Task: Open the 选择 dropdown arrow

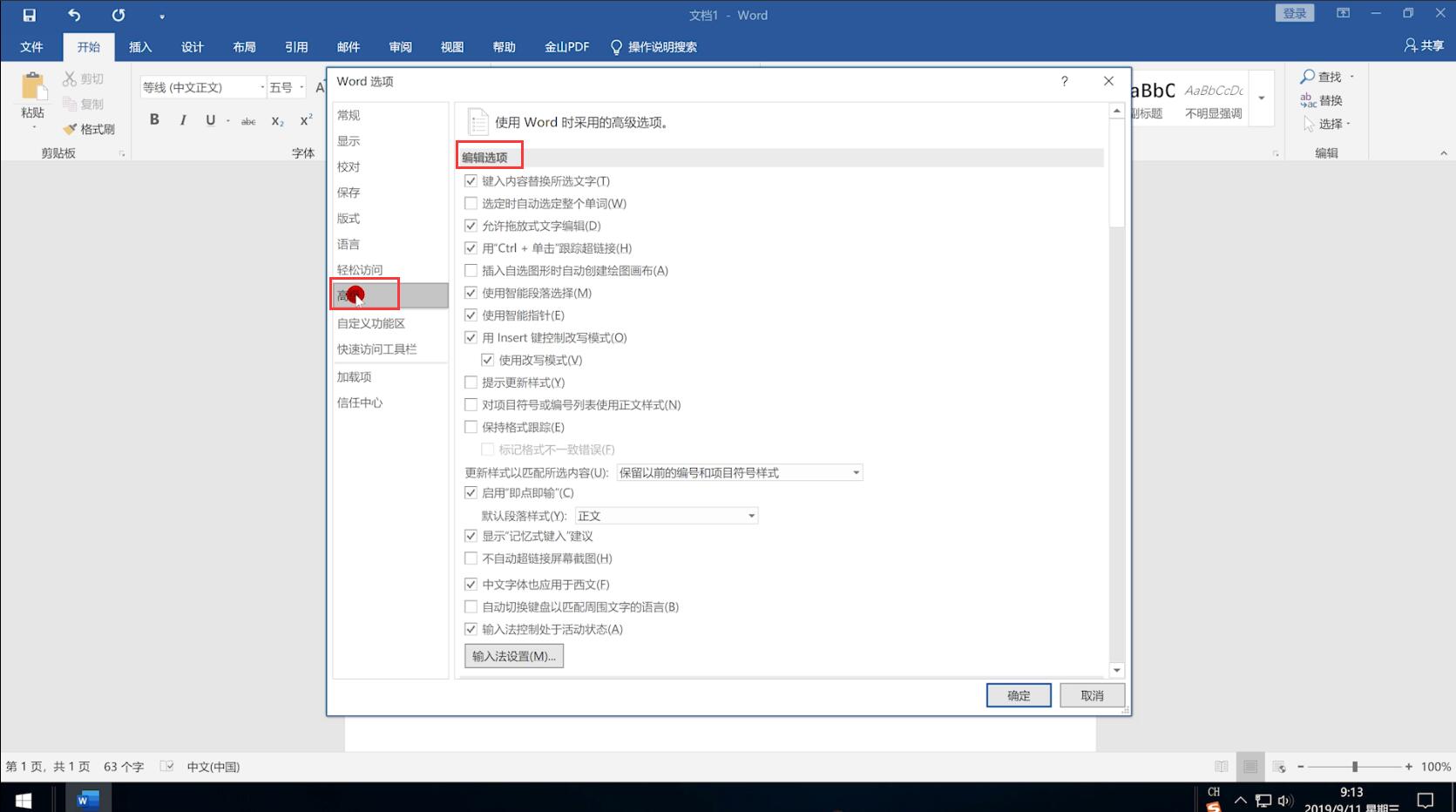Action: (1348, 124)
